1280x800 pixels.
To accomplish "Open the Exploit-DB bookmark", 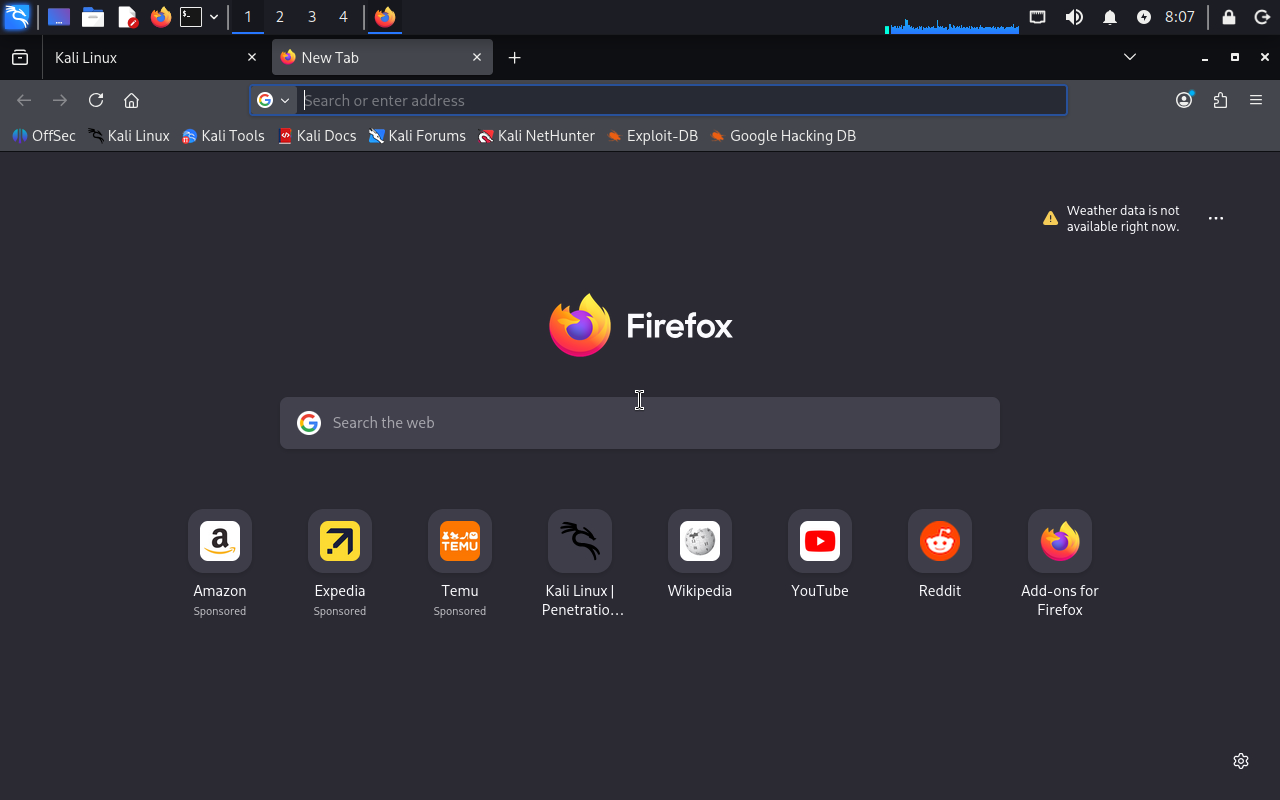I will [x=652, y=136].
